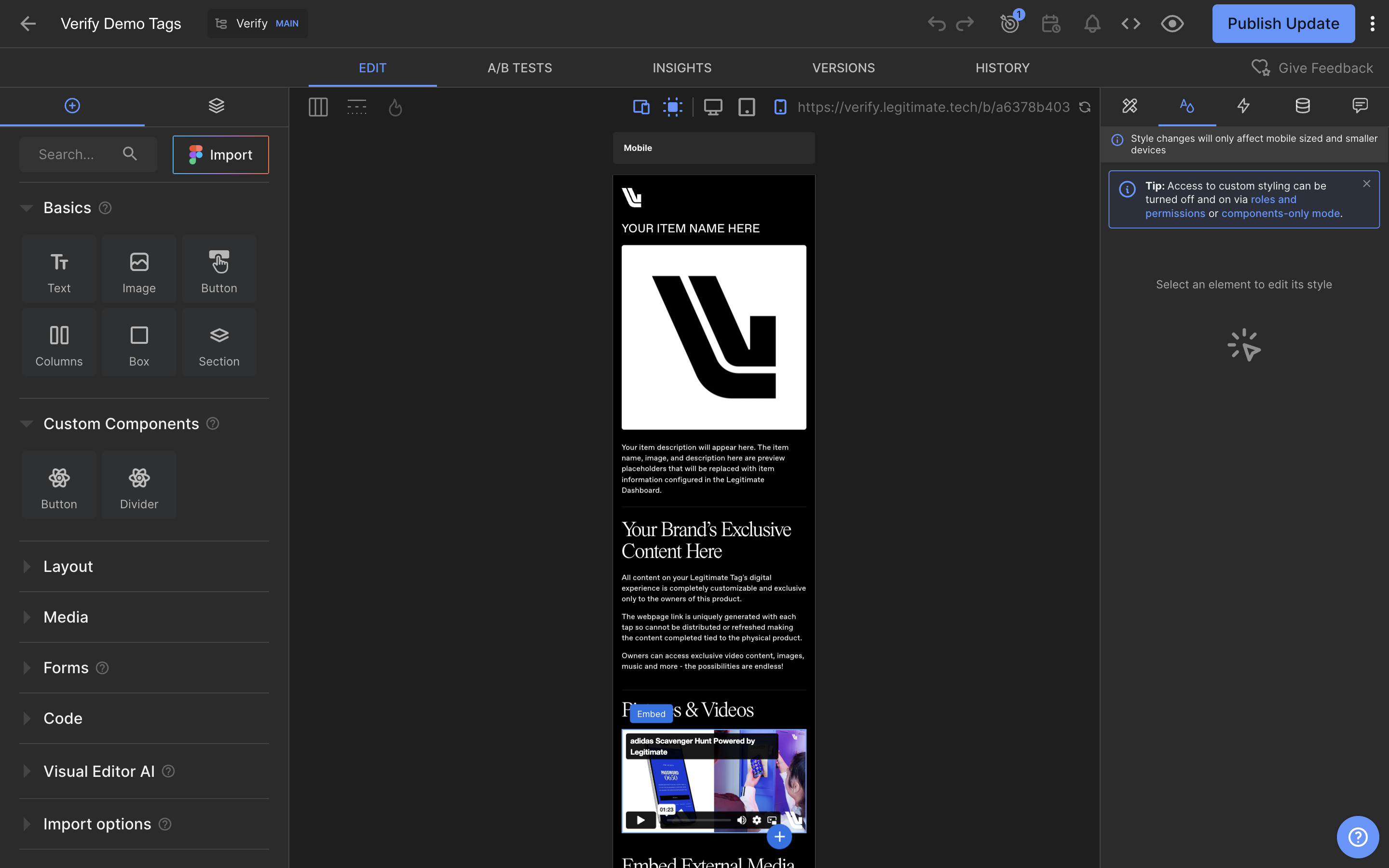Switch to the A/B TESTS tab
1389x868 pixels.
tap(519, 68)
